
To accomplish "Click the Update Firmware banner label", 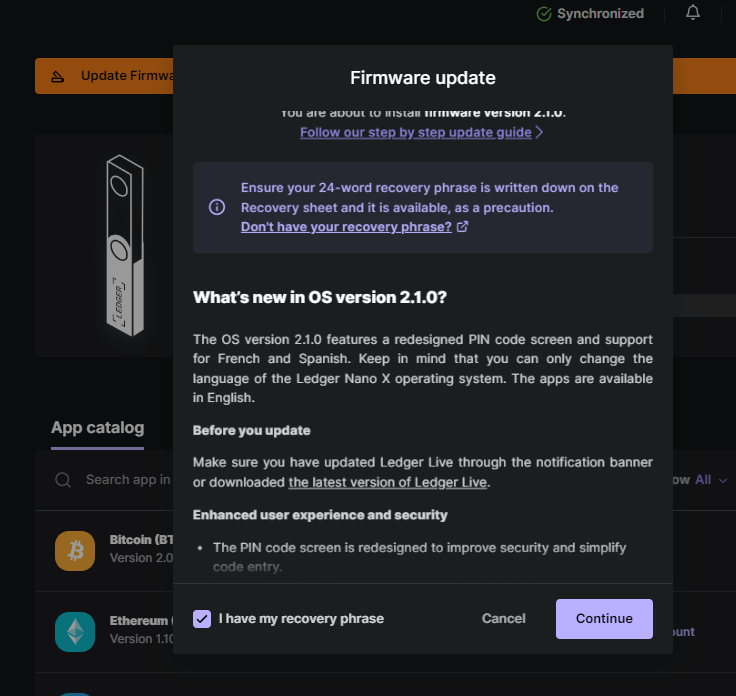I will pos(125,76).
